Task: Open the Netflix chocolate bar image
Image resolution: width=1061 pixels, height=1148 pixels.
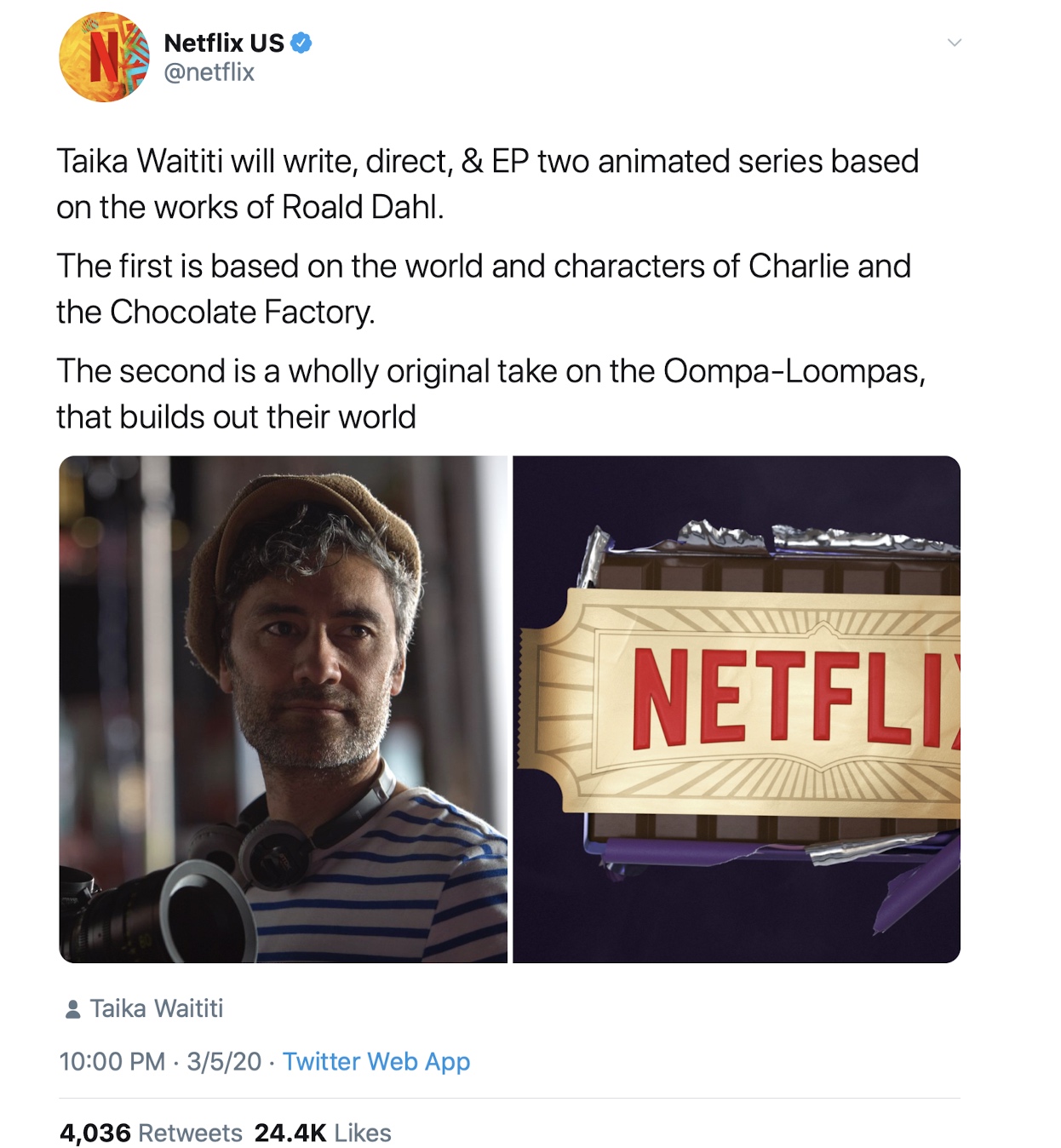Action: pyautogui.click(x=737, y=709)
